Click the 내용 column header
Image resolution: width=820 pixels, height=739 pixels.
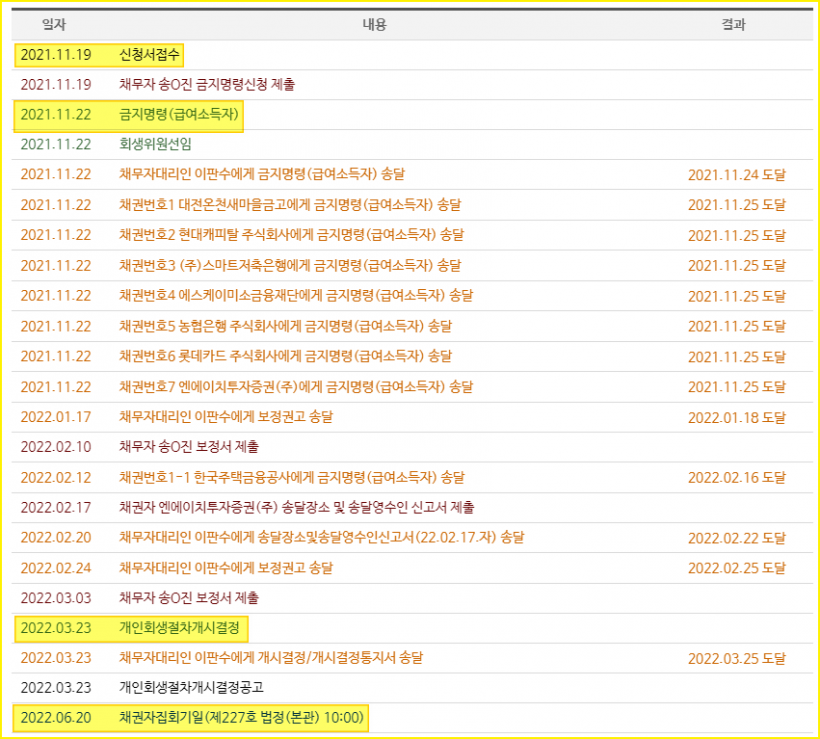pos(374,24)
